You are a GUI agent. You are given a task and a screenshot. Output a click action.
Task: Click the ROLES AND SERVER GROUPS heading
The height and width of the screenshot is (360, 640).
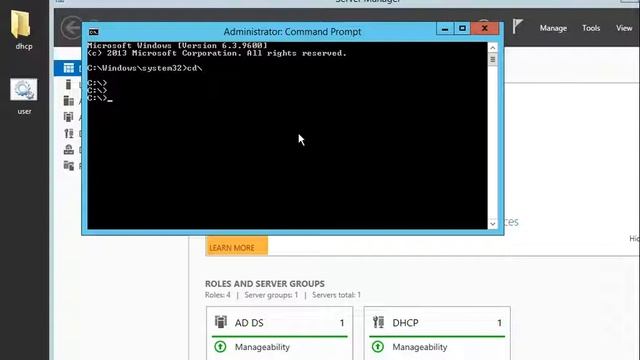click(x=264, y=284)
